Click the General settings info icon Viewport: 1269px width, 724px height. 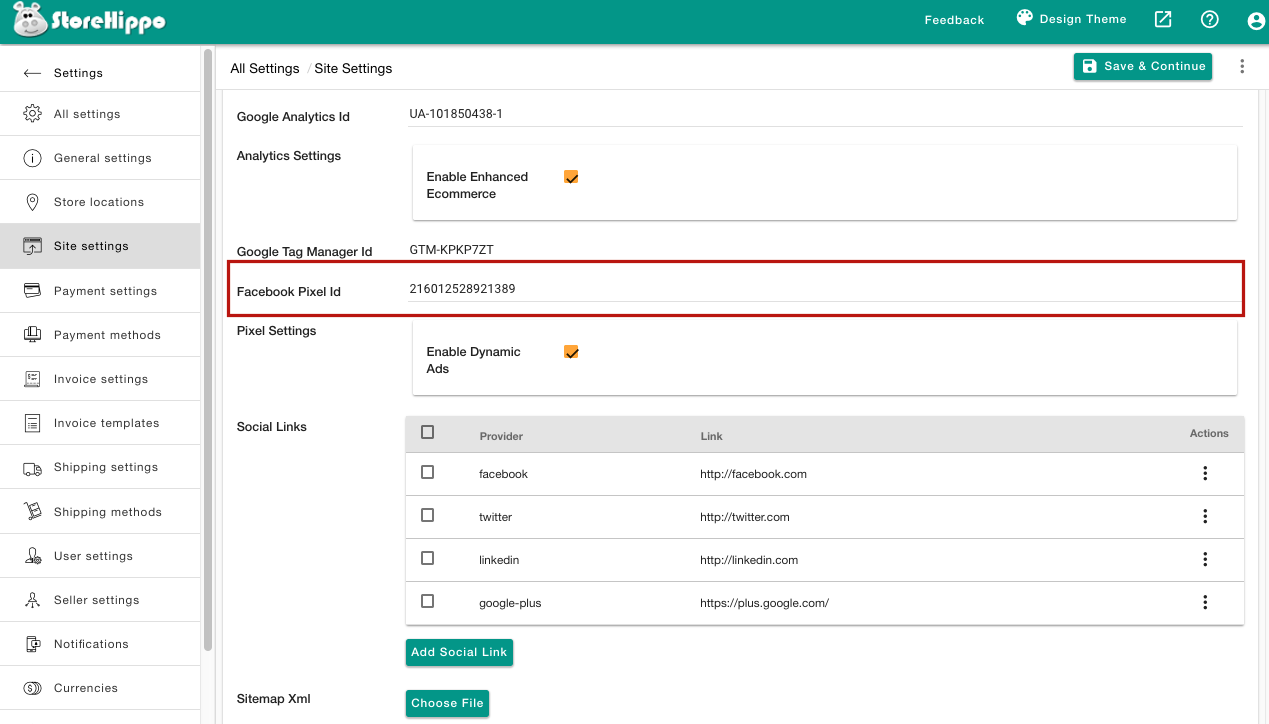33,158
